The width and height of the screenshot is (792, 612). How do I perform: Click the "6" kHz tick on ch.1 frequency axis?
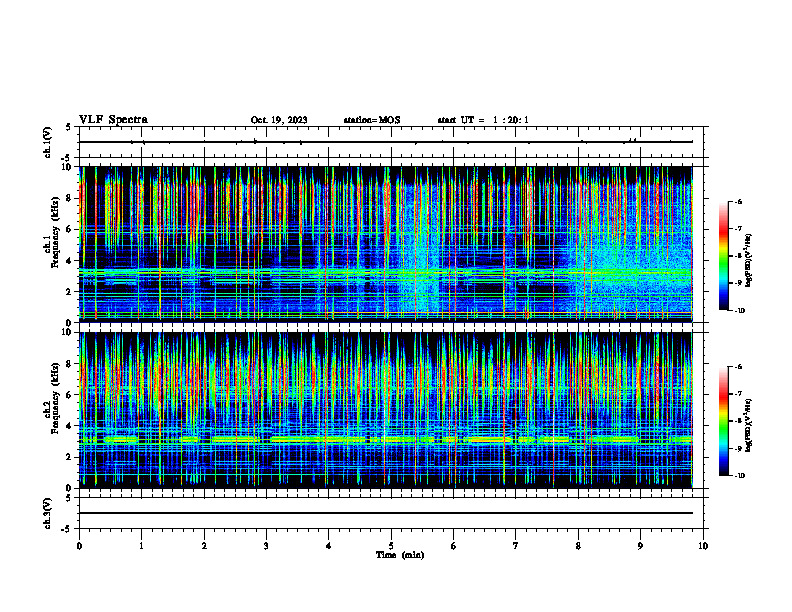pyautogui.click(x=70, y=229)
